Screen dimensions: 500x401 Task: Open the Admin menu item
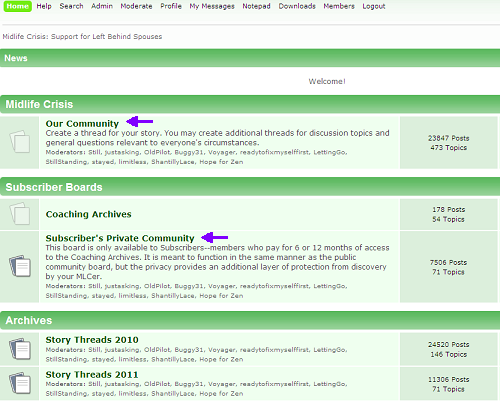(x=102, y=6)
